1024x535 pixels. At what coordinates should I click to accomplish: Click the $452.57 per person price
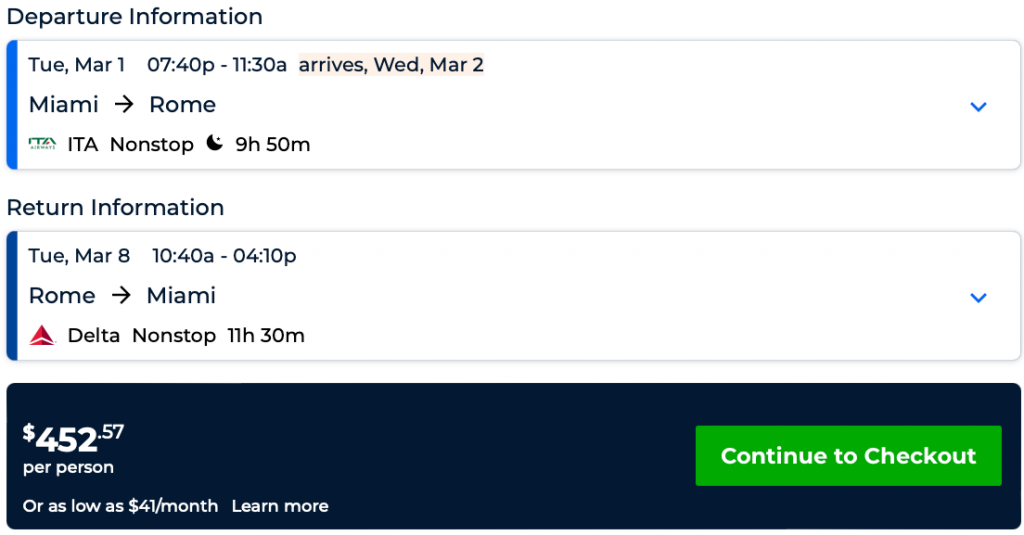pos(75,438)
